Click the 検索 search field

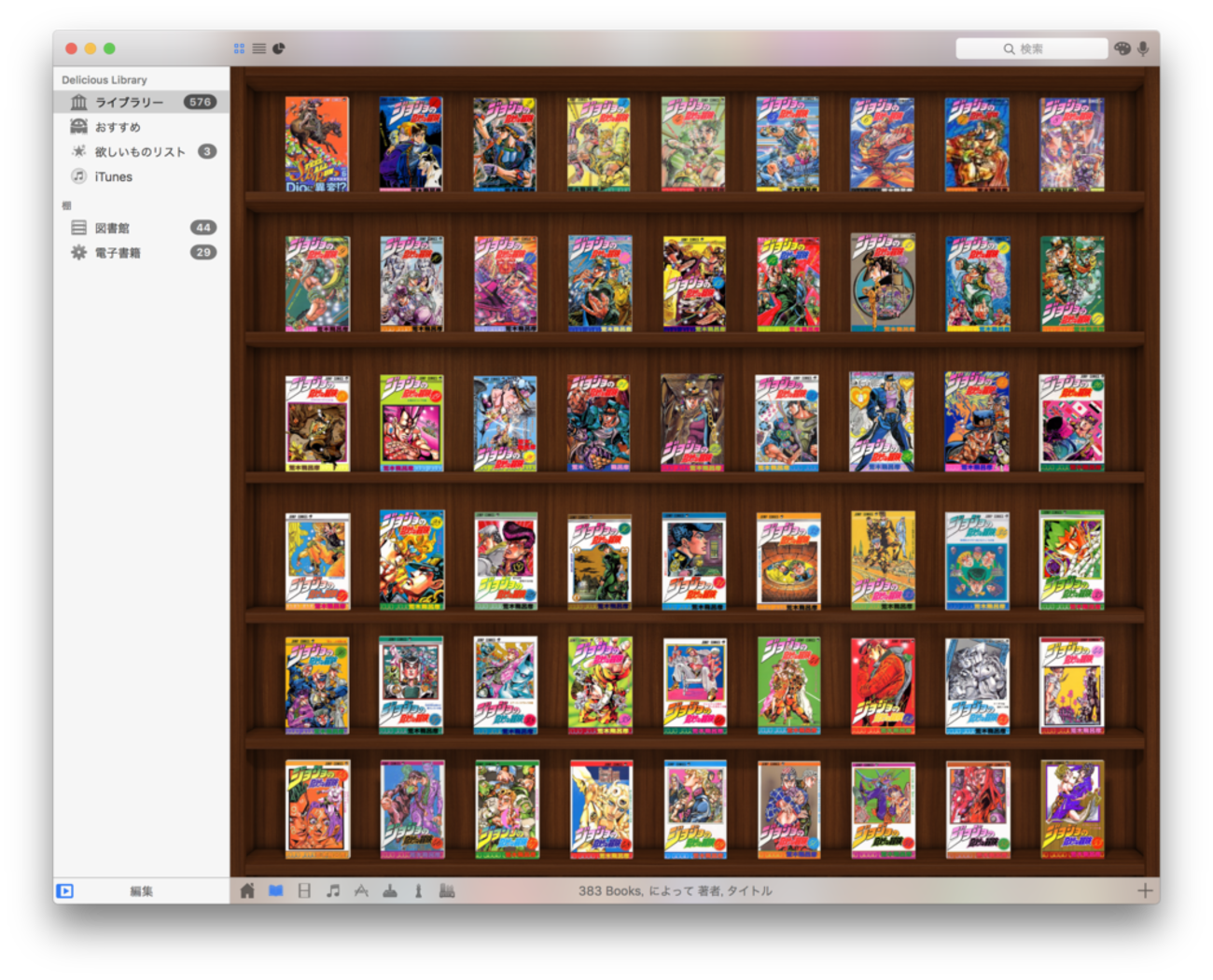pos(1031,49)
